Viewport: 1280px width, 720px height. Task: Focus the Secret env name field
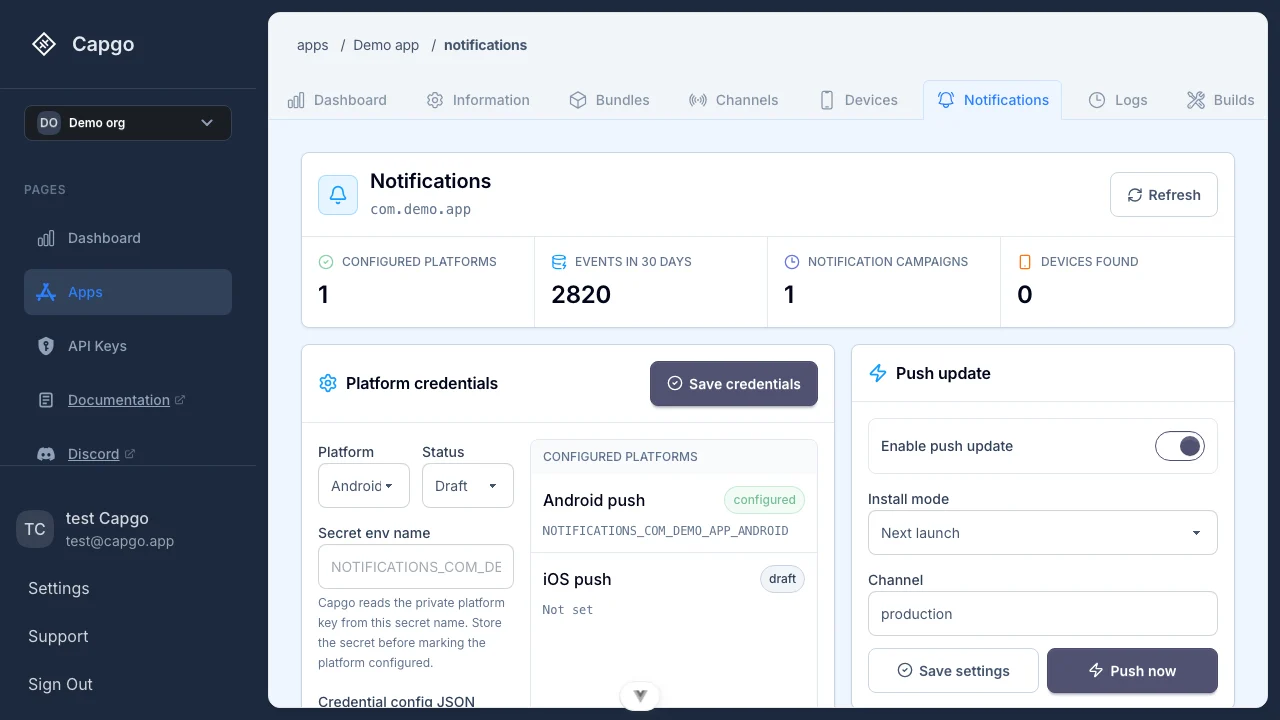(x=416, y=566)
